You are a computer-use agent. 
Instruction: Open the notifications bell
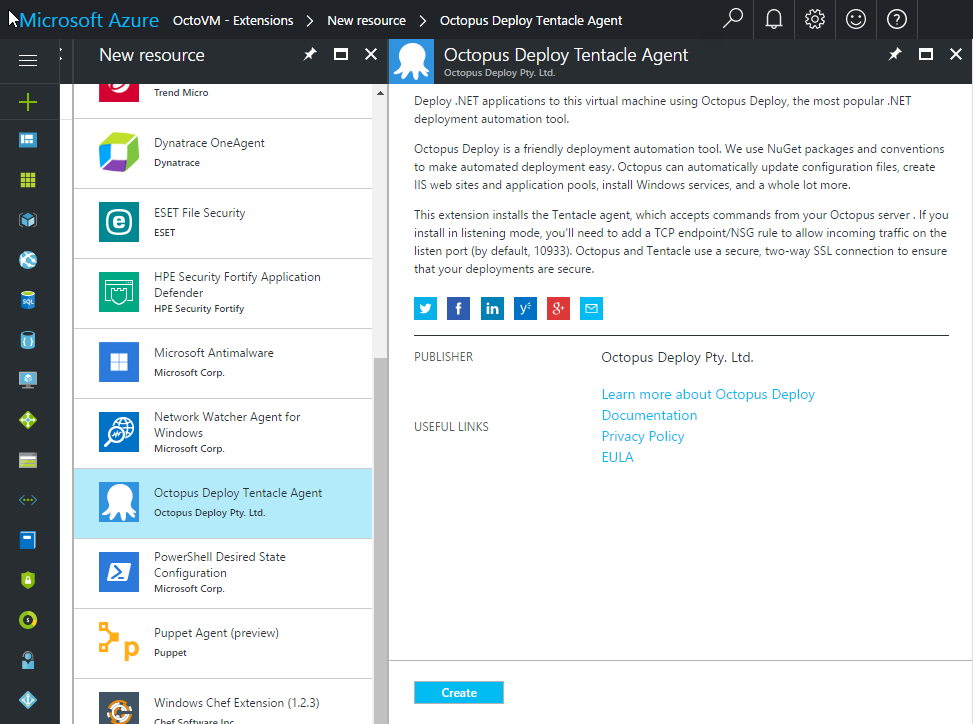point(774,19)
